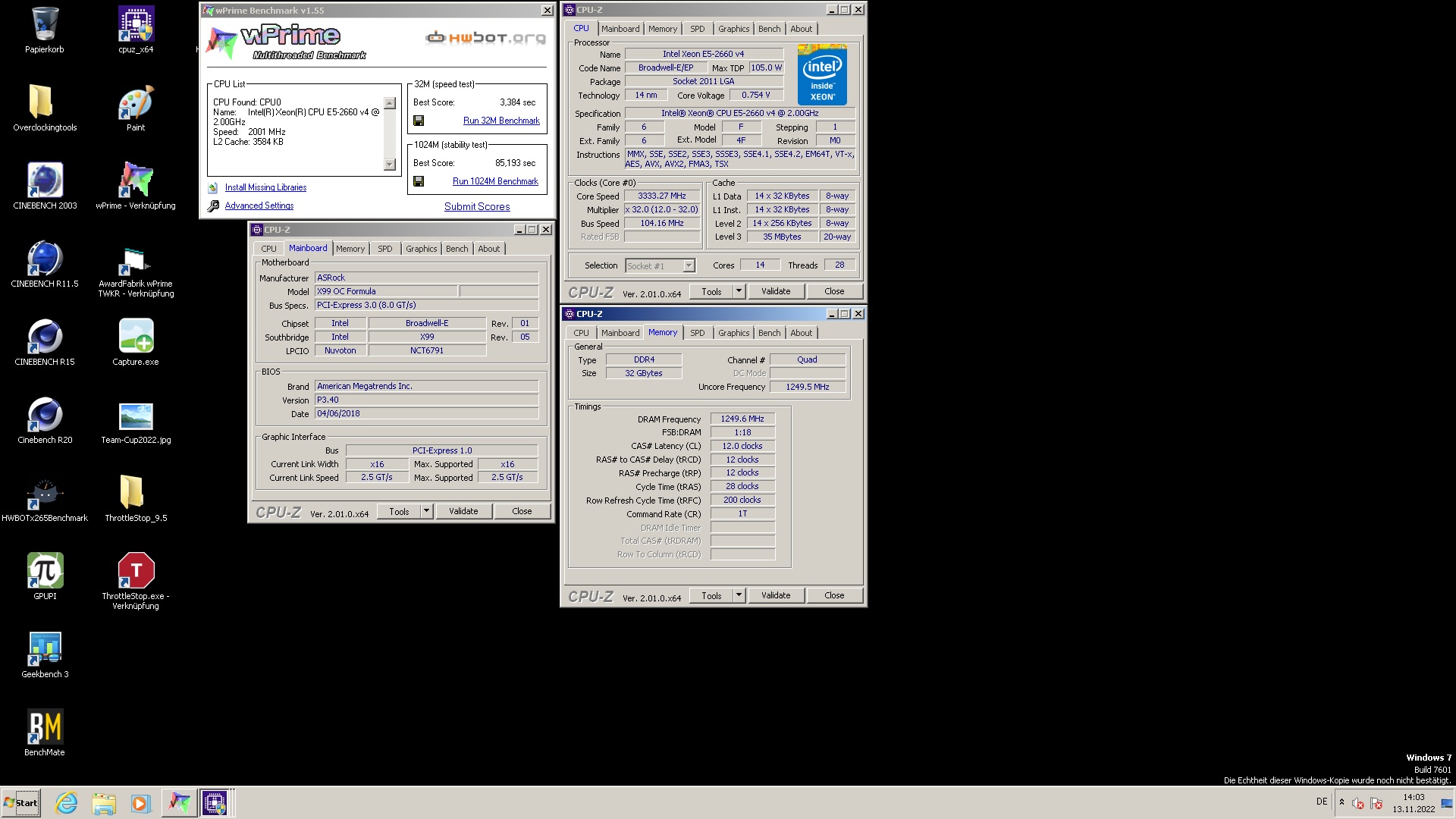
Task: Show hidden tray icons arrow
Action: [x=1341, y=802]
